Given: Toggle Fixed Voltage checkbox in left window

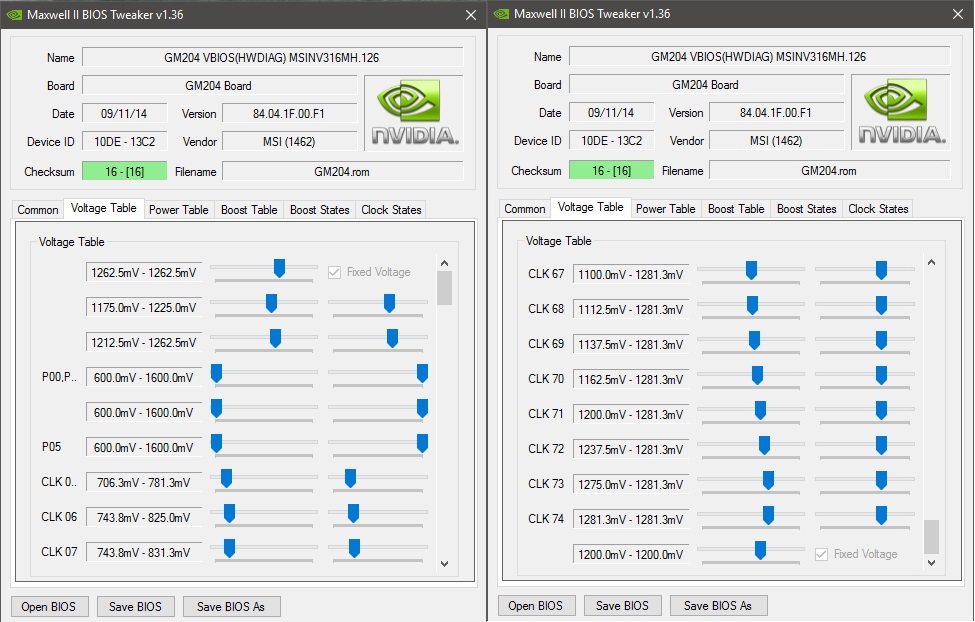Looking at the screenshot, I should (335, 272).
